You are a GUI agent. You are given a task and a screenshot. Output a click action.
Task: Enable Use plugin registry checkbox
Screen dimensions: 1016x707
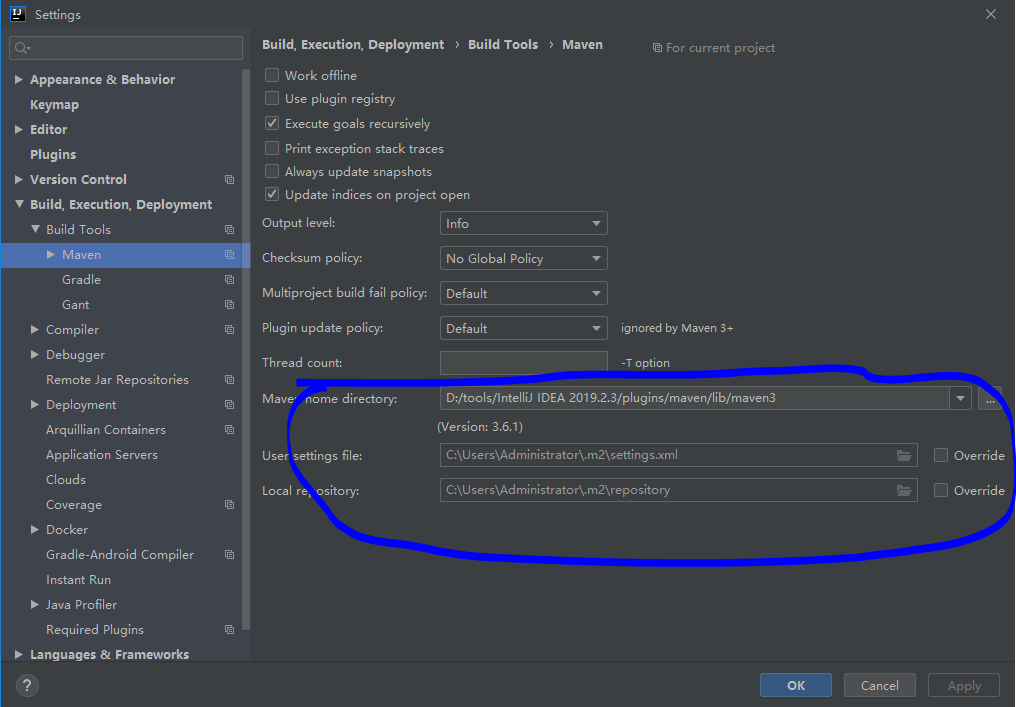coord(272,99)
